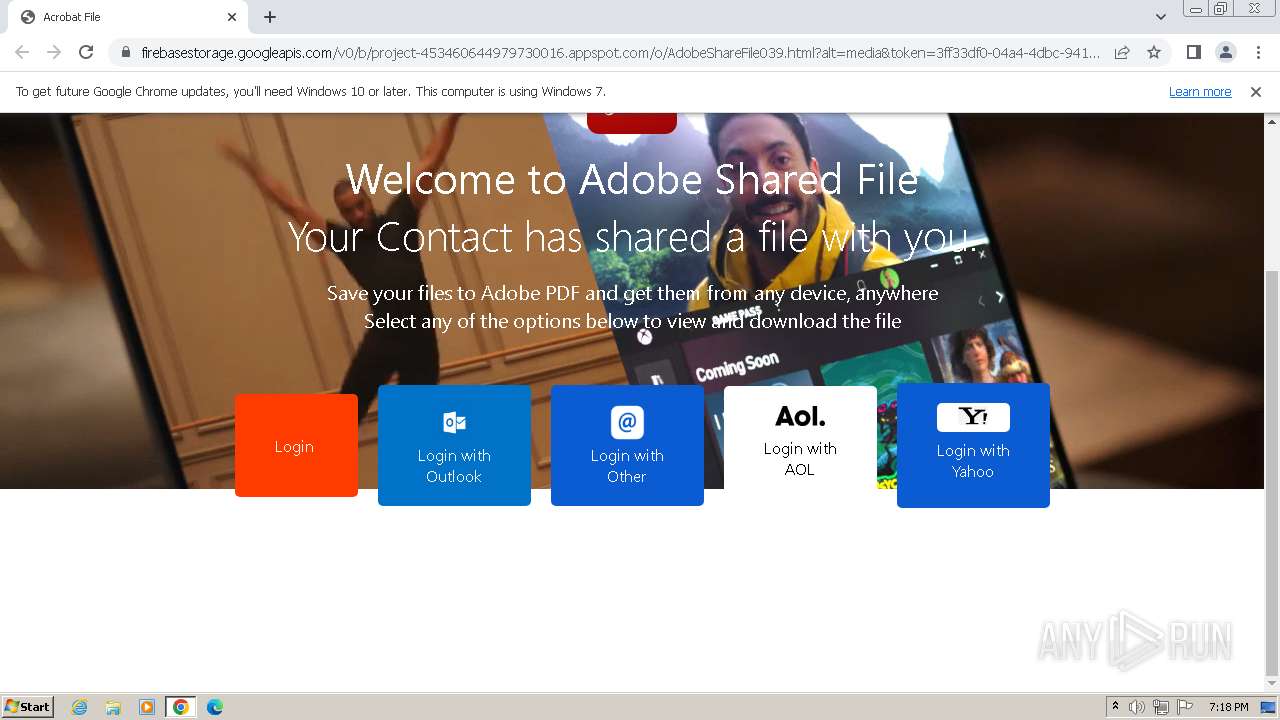
Task: Show hidden system tray icons
Action: 1115,707
